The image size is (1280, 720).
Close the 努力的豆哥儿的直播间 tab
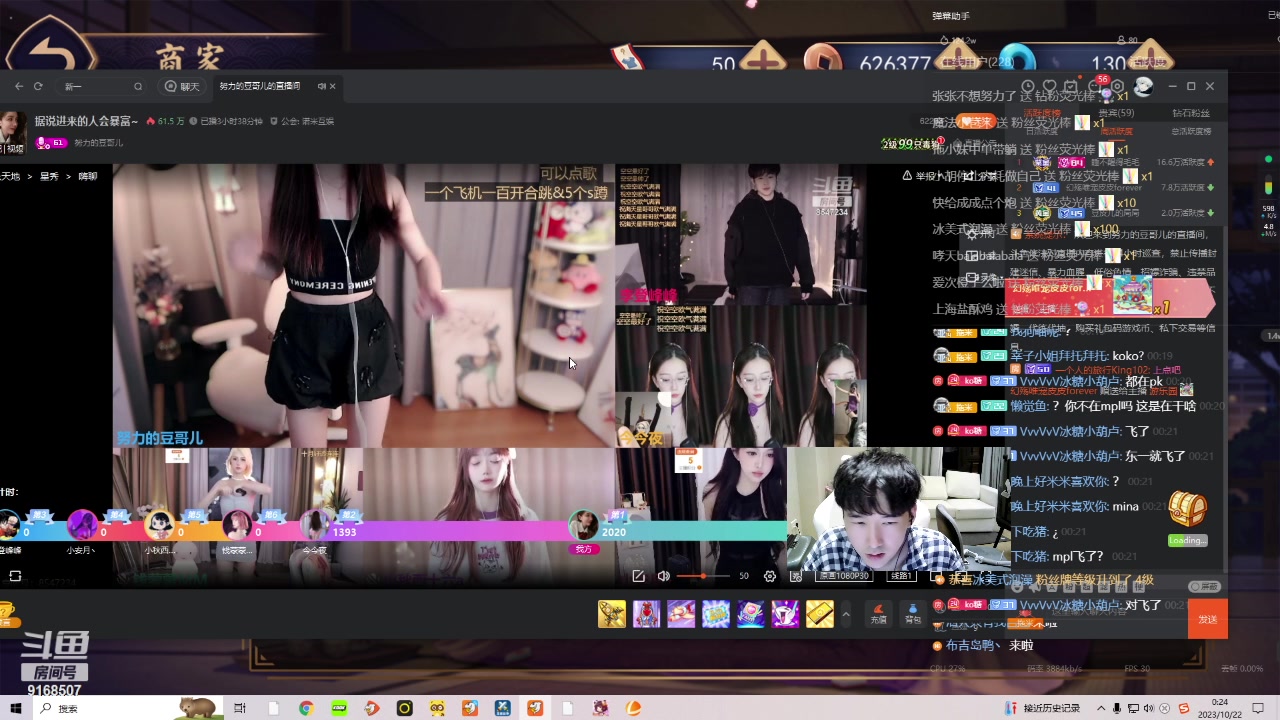(x=333, y=86)
